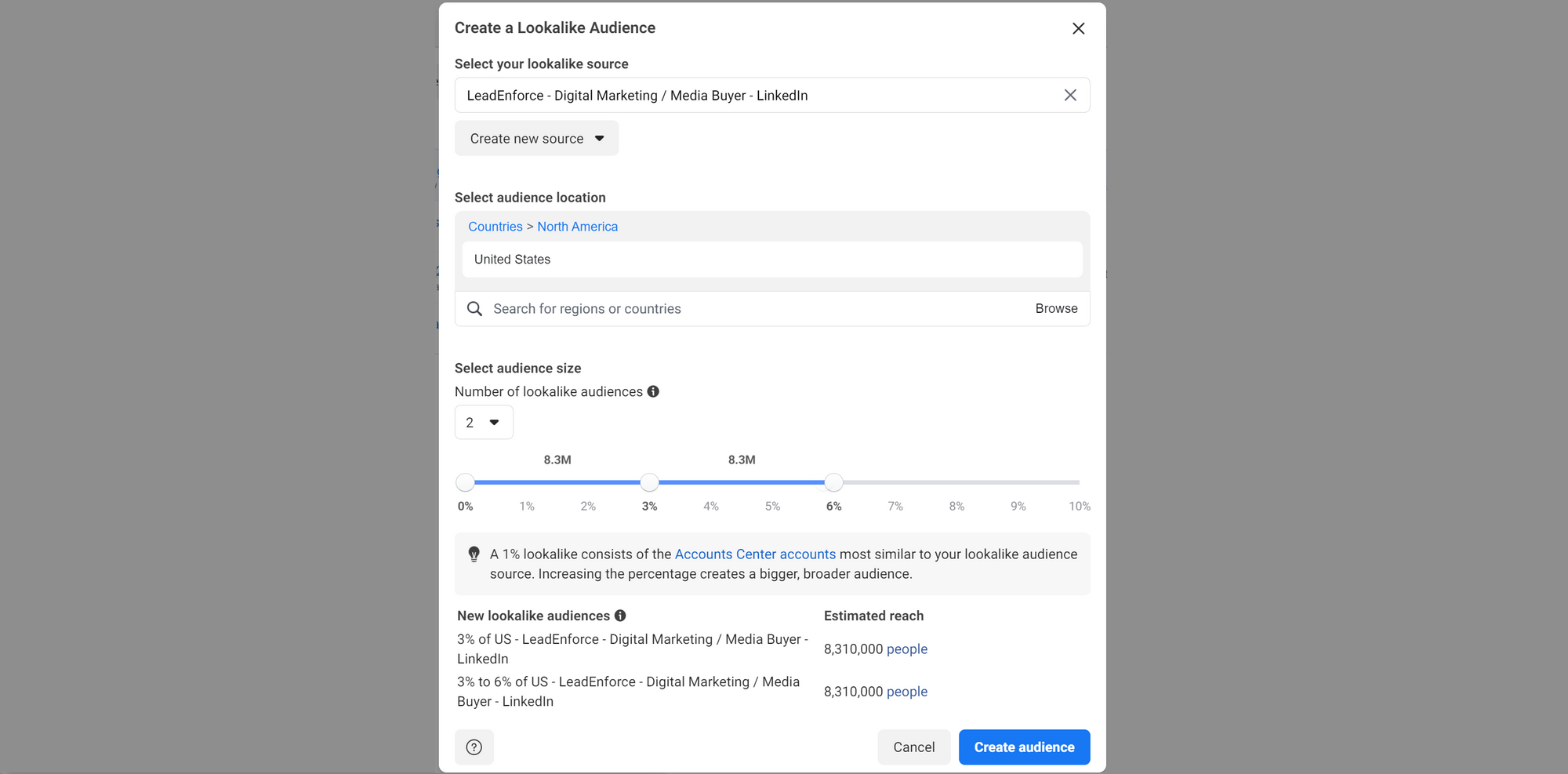Click the 3% to 6% of US audience name
Viewport: 1568px width, 774px height.
pos(629,692)
